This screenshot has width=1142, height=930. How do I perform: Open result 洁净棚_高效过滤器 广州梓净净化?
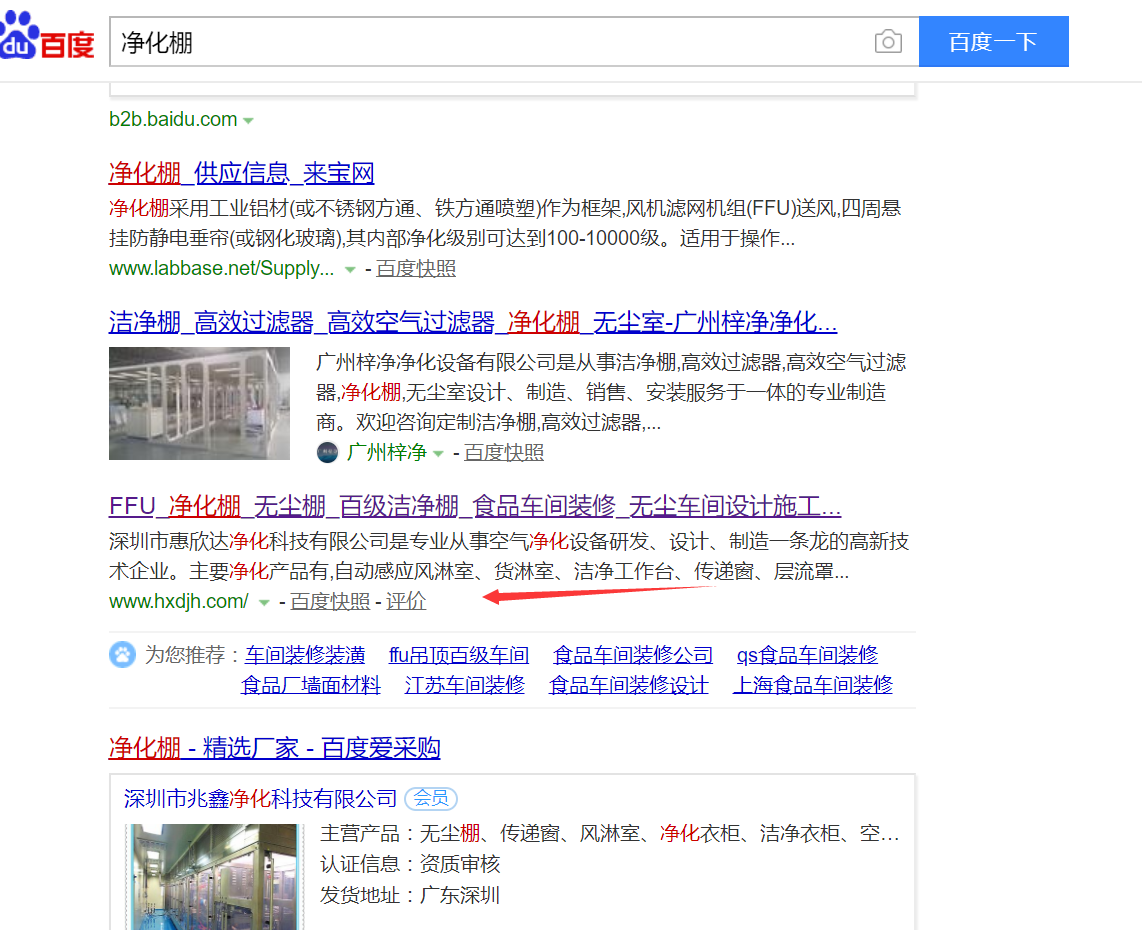pyautogui.click(x=473, y=322)
